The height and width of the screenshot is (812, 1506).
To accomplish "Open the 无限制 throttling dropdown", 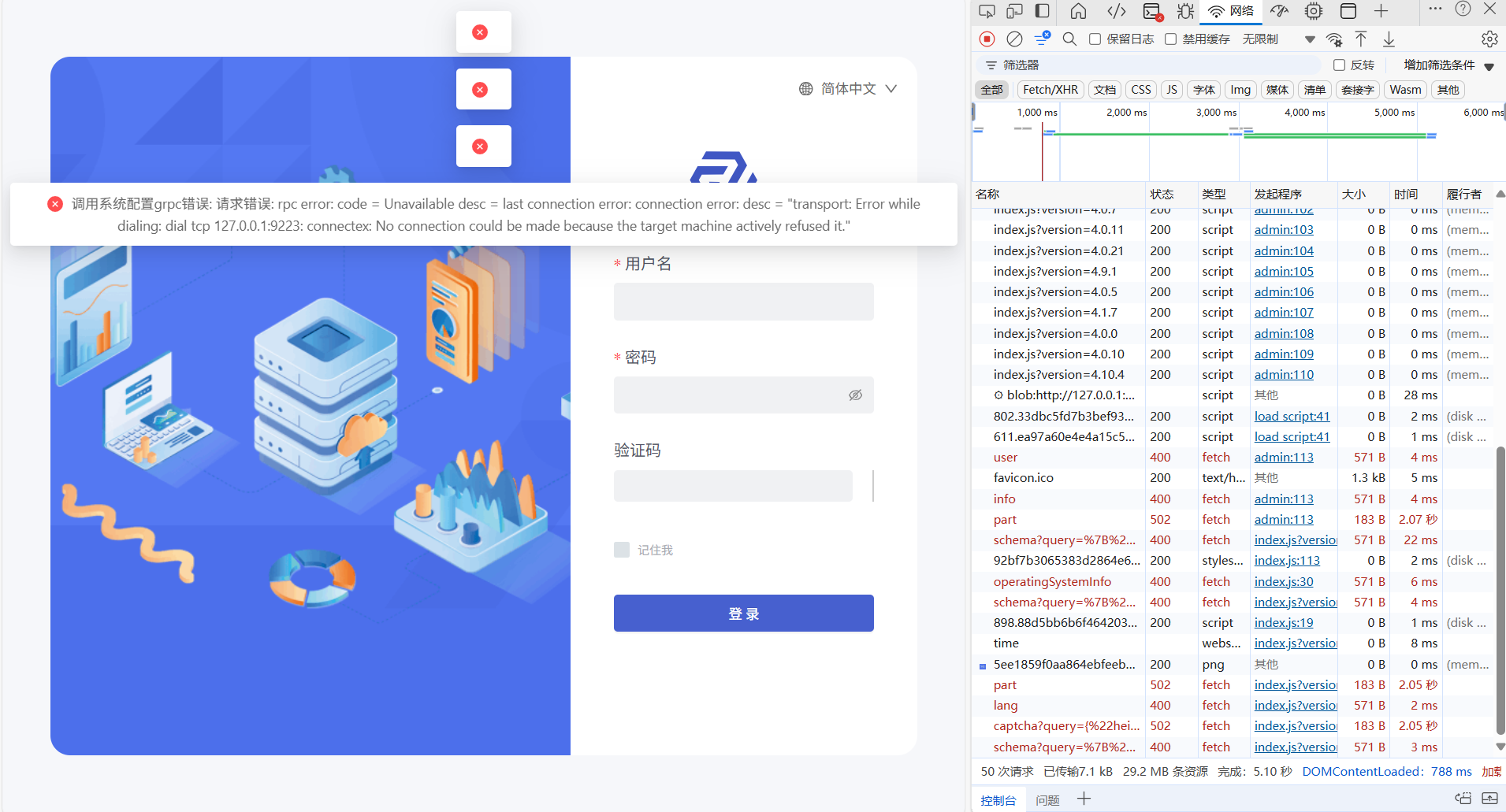I will 1278,39.
